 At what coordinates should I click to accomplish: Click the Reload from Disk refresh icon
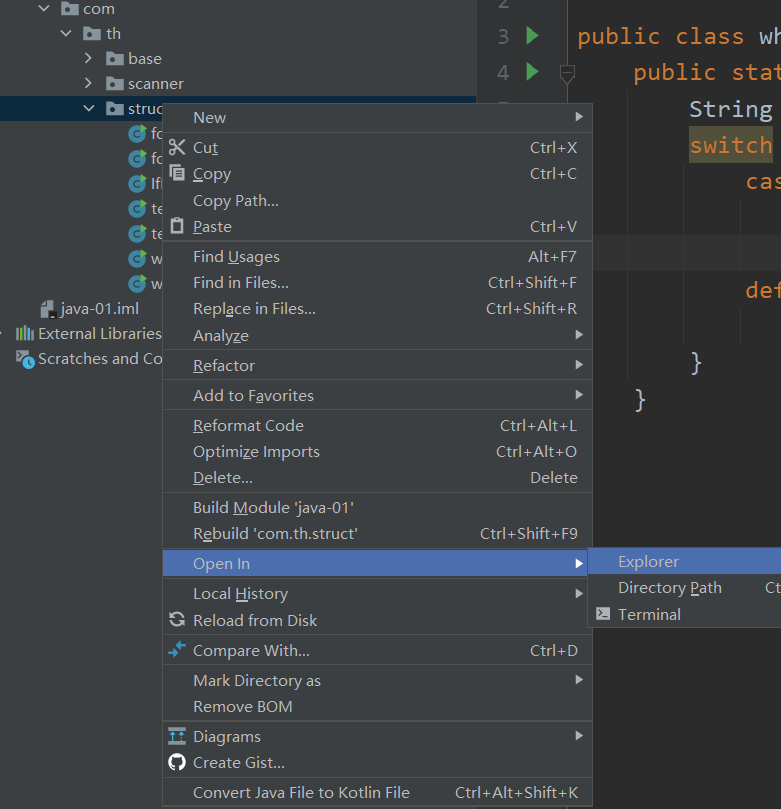(177, 619)
